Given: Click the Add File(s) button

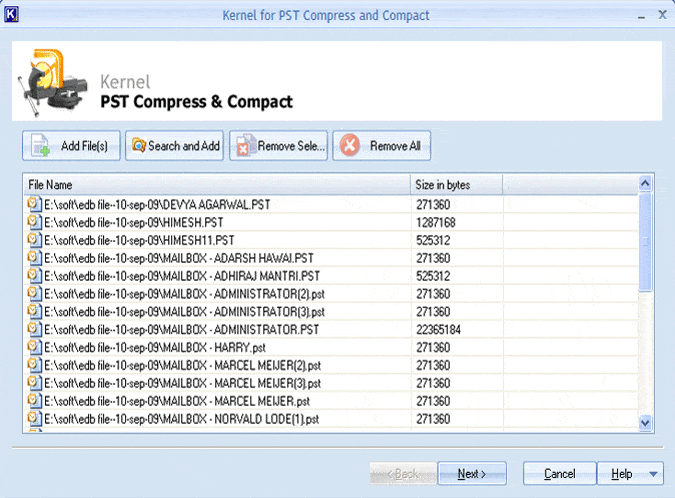Looking at the screenshot, I should pyautogui.click(x=71, y=146).
